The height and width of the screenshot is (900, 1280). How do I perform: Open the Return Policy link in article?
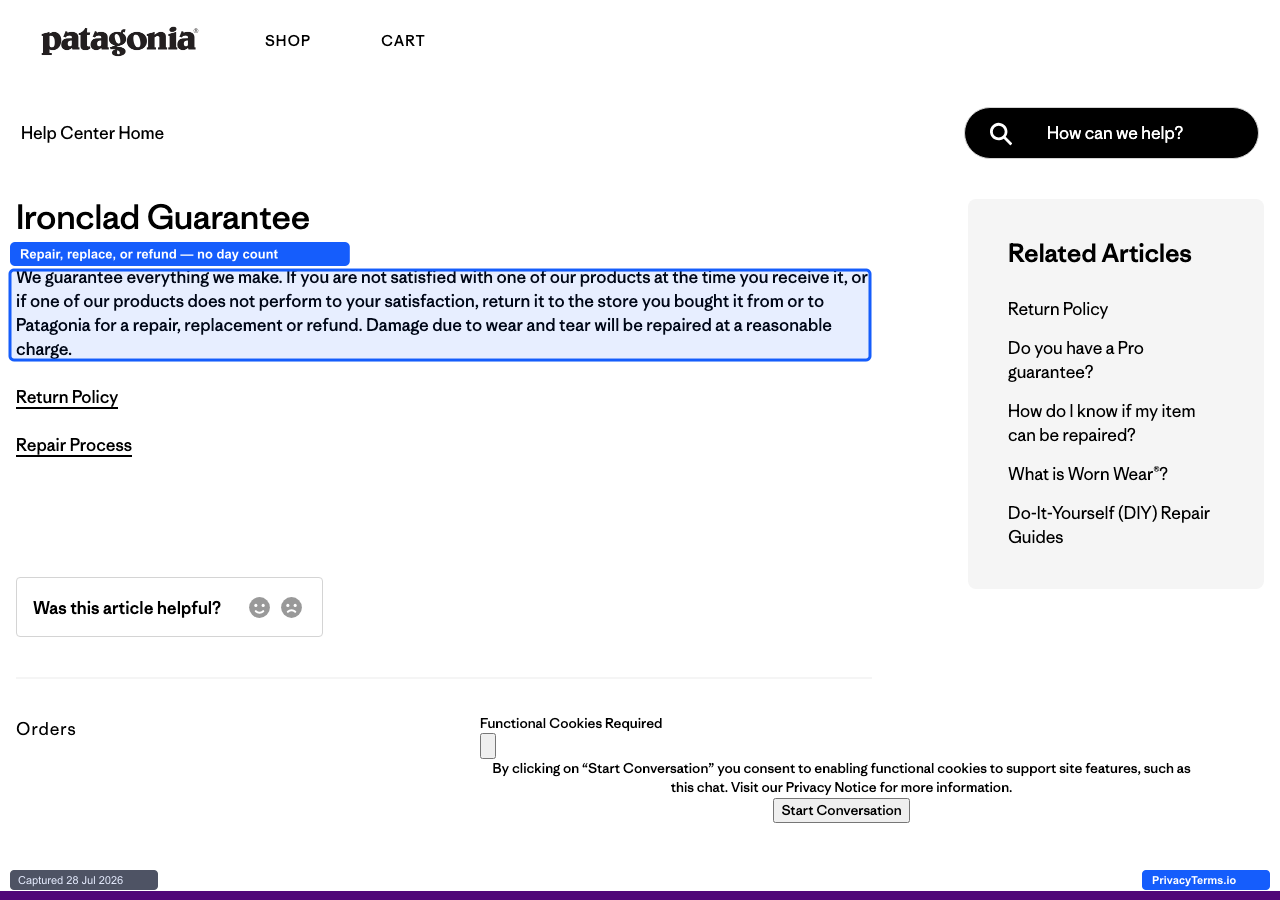pos(67,397)
